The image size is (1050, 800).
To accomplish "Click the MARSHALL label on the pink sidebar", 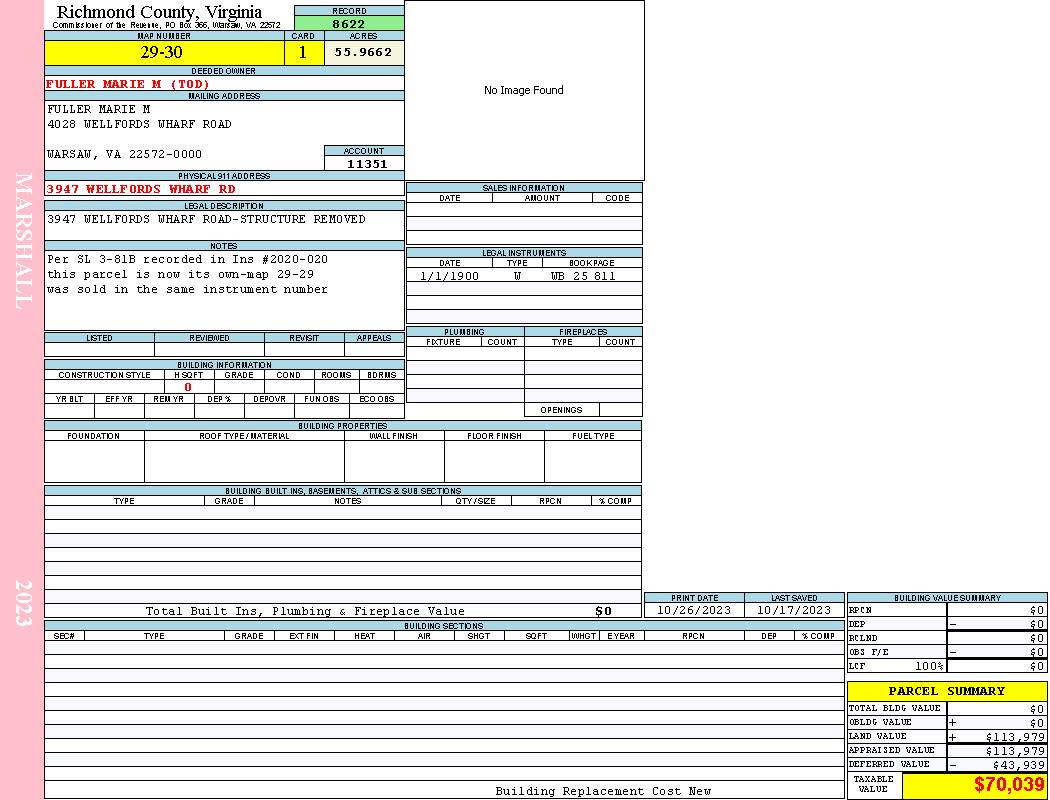I will pyautogui.click(x=23, y=240).
